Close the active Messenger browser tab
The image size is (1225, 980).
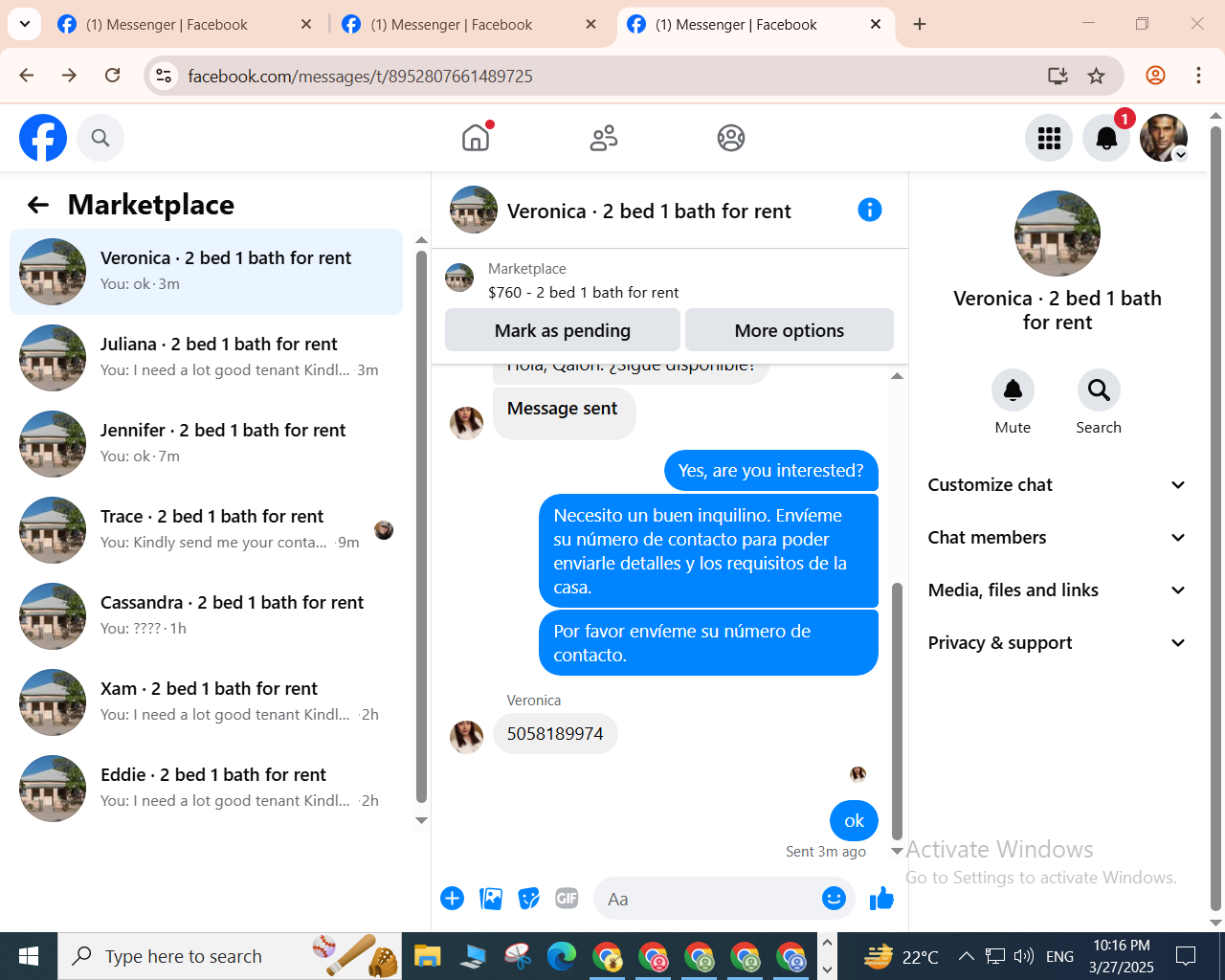(x=876, y=24)
